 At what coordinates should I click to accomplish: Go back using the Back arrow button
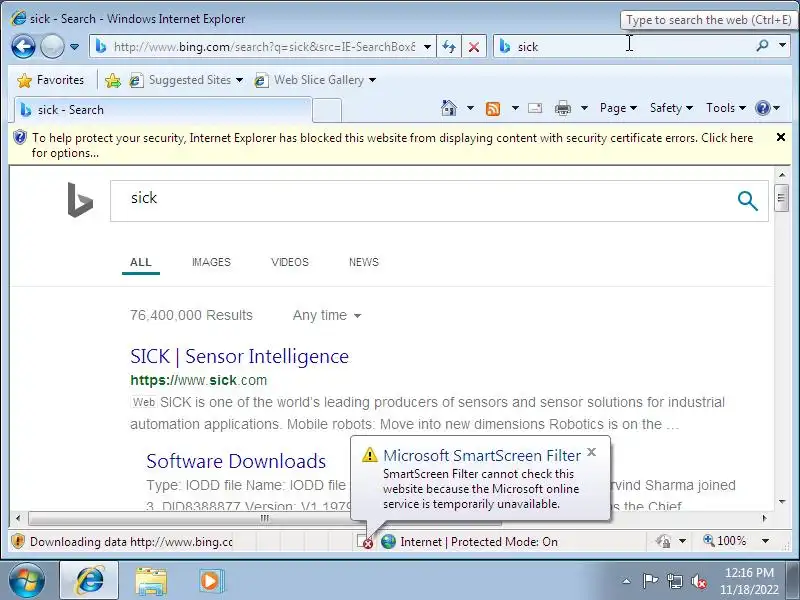click(x=23, y=47)
